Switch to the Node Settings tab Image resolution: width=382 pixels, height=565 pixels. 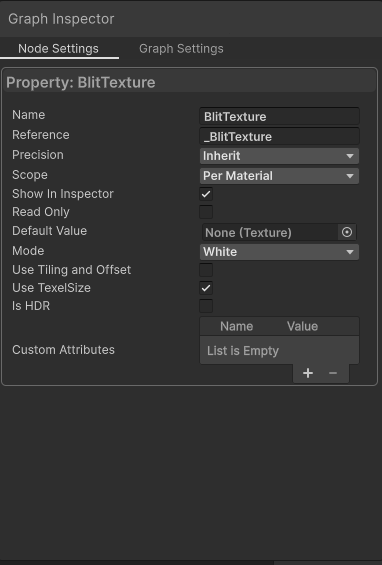point(58,49)
